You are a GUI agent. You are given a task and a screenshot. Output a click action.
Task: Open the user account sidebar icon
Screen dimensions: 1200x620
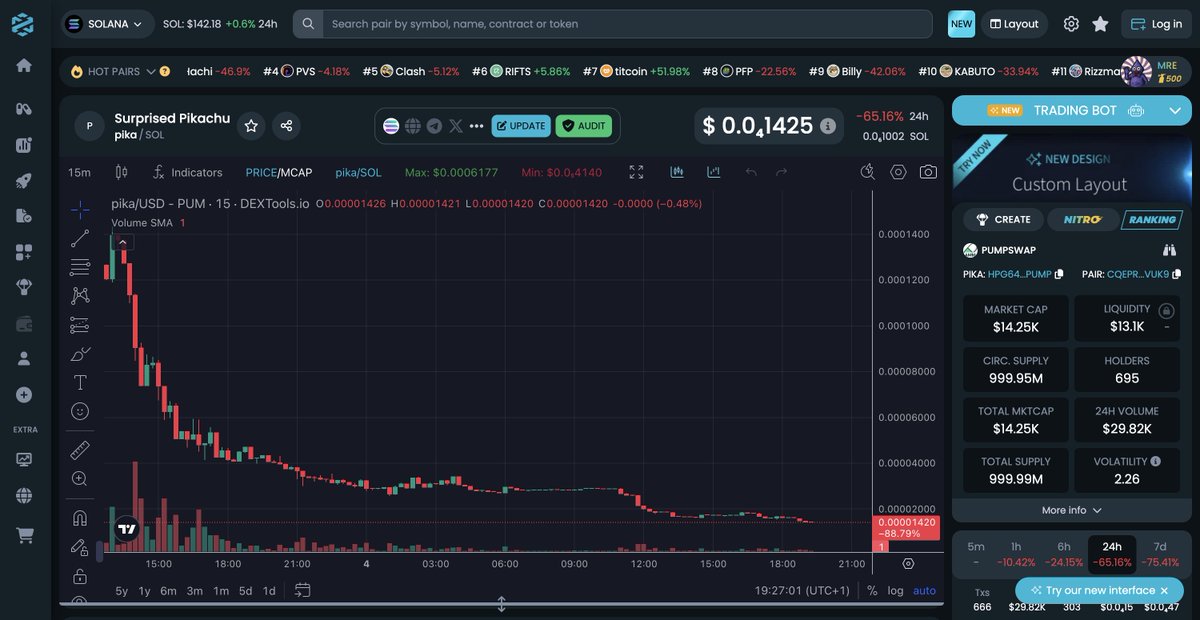click(x=23, y=357)
